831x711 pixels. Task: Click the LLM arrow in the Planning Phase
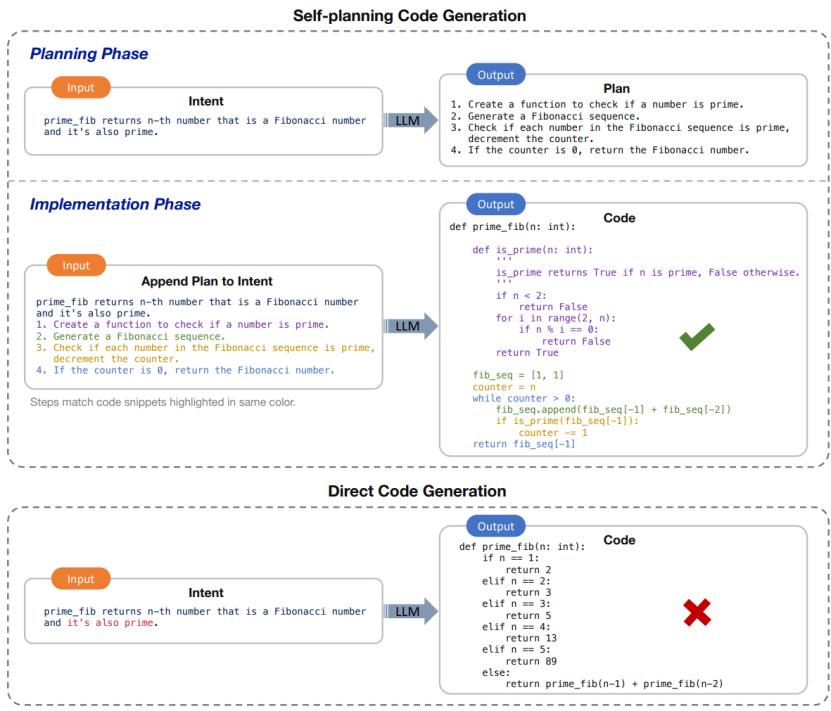(411, 121)
